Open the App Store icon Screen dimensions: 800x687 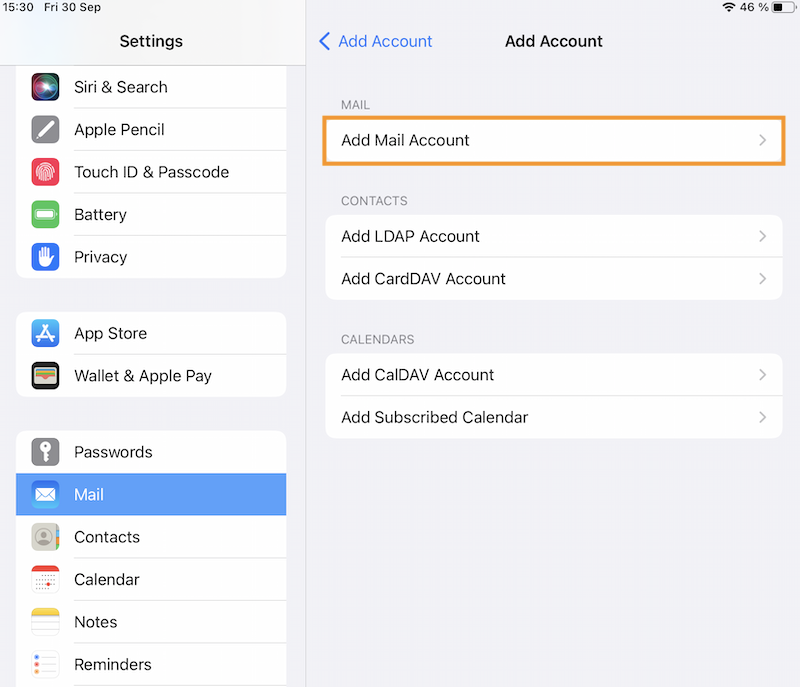(x=45, y=333)
